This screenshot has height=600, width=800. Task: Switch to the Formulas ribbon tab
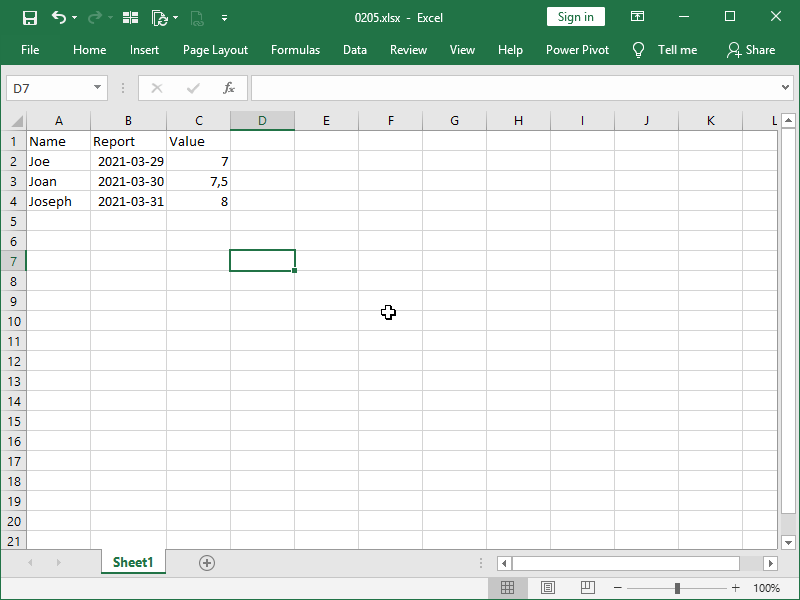click(x=295, y=49)
